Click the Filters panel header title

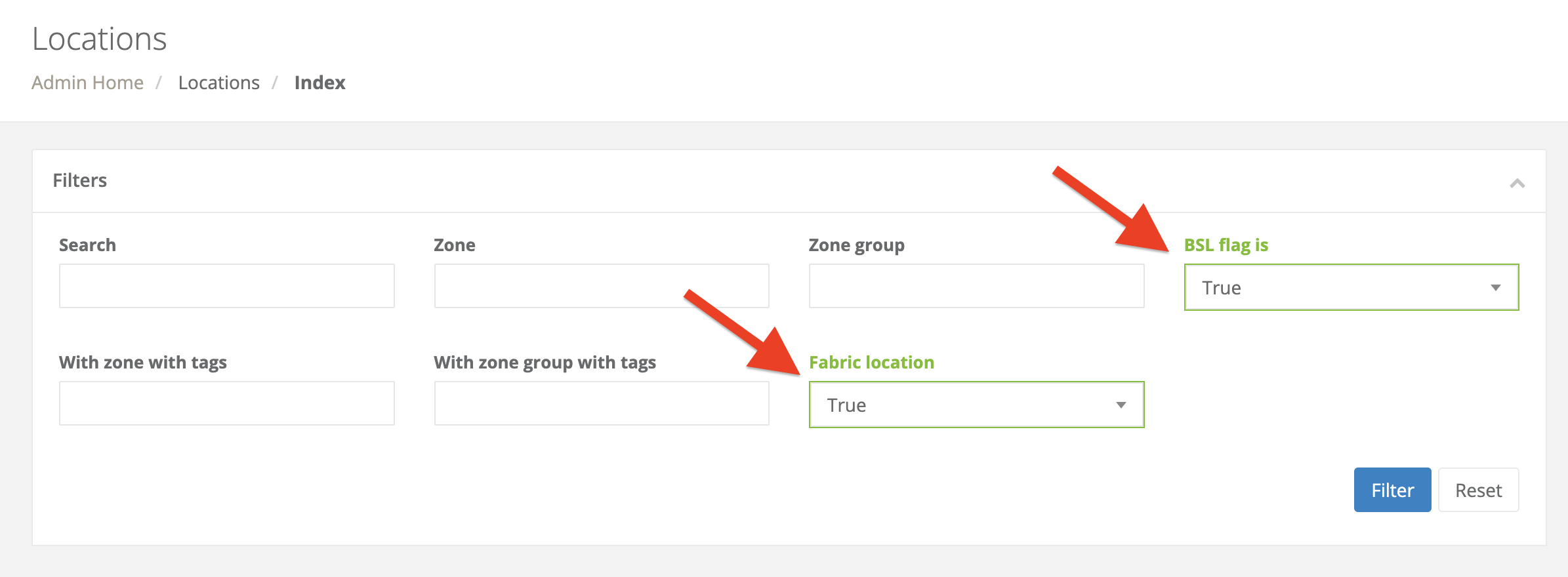pyautogui.click(x=79, y=180)
